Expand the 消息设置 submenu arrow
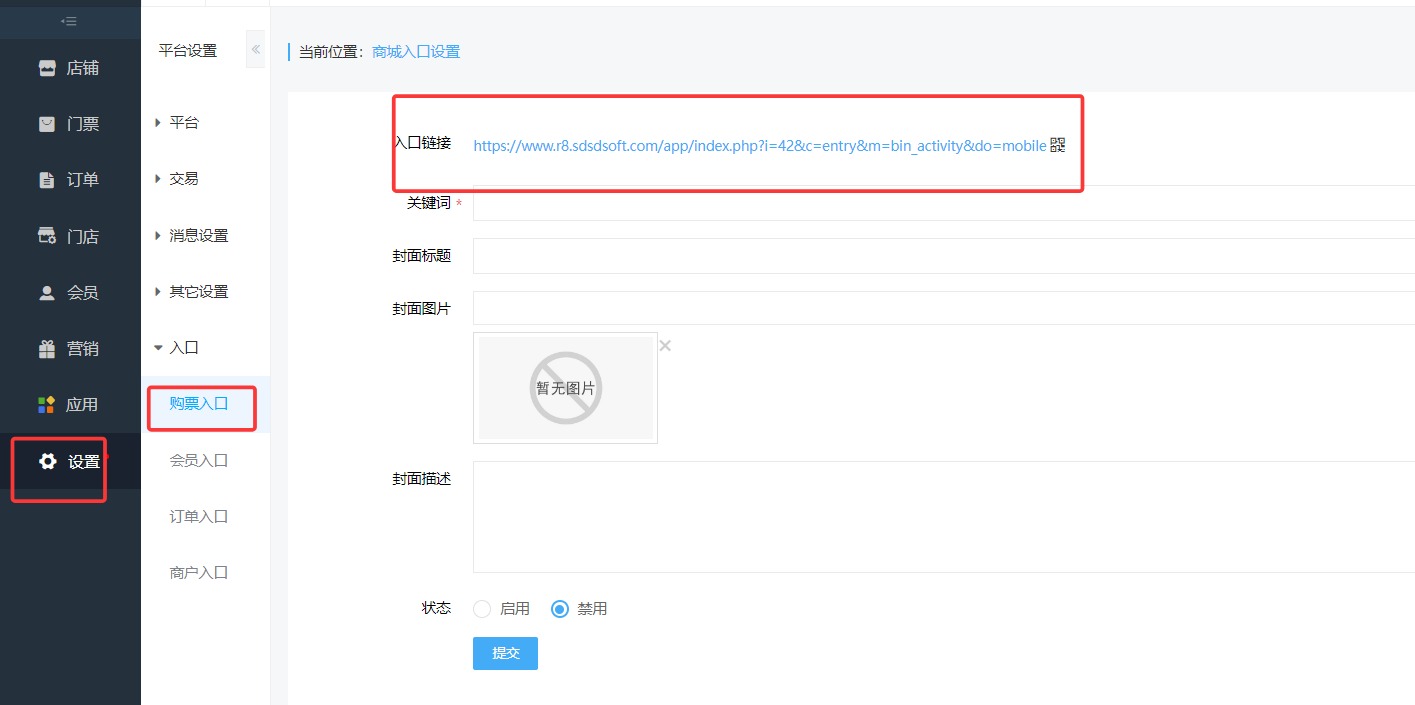 [x=158, y=236]
